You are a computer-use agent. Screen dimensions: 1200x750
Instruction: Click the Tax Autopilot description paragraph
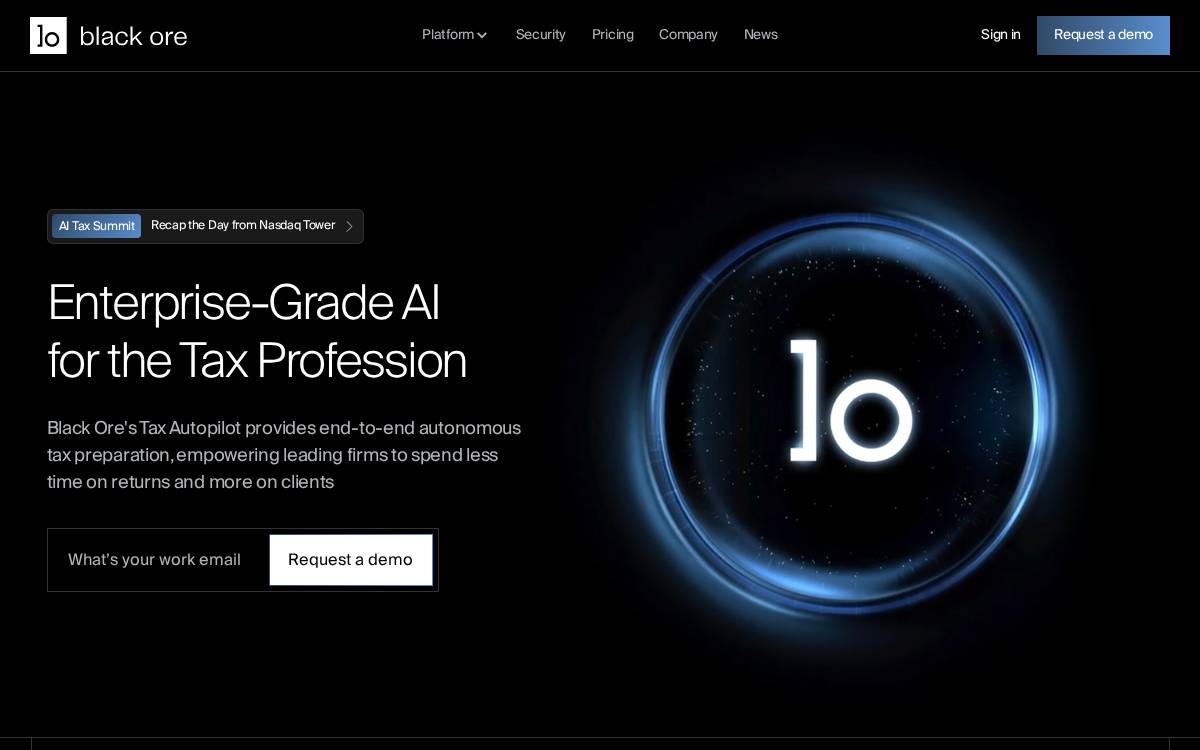point(284,455)
